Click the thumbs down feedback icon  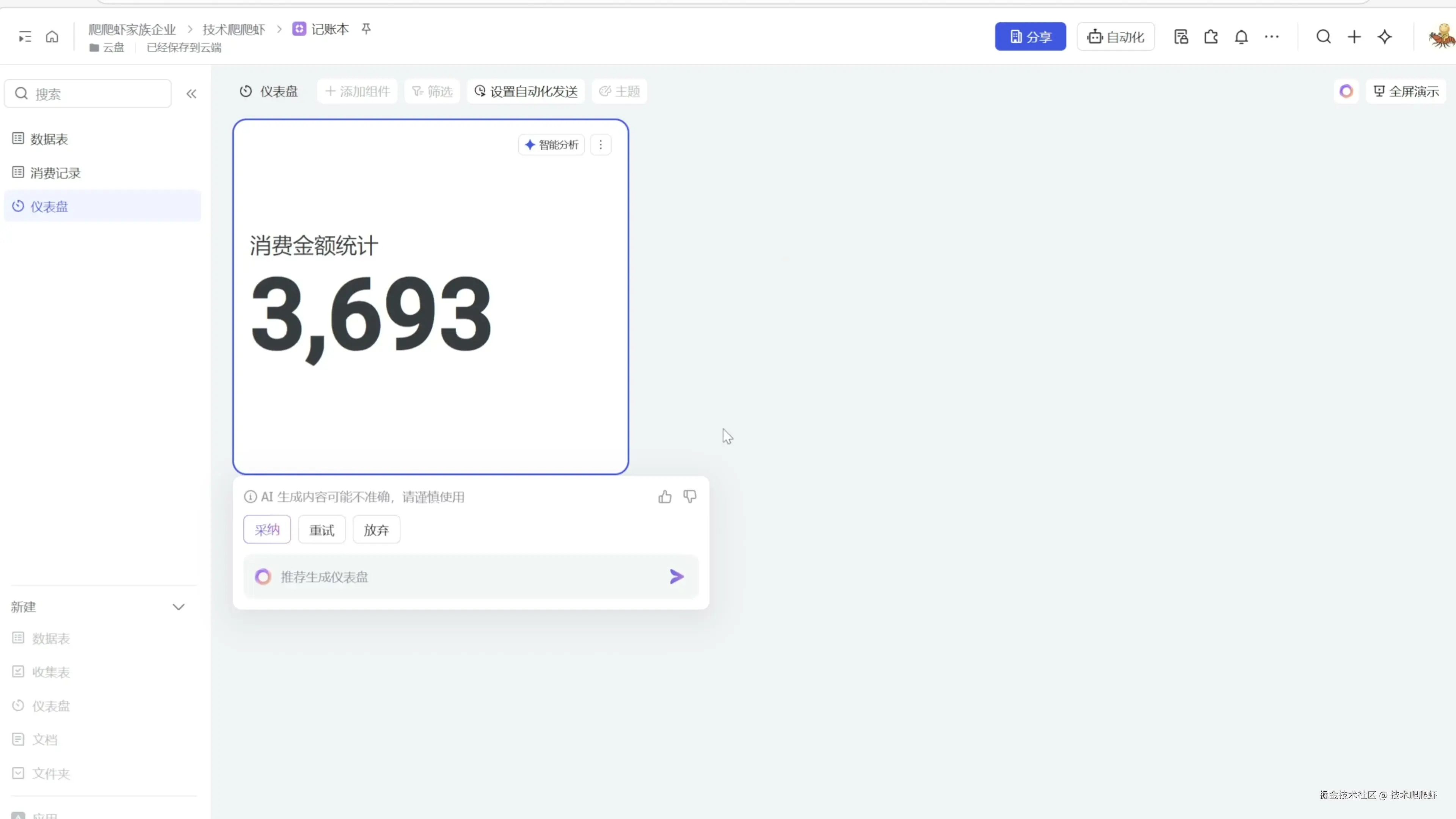(x=690, y=497)
